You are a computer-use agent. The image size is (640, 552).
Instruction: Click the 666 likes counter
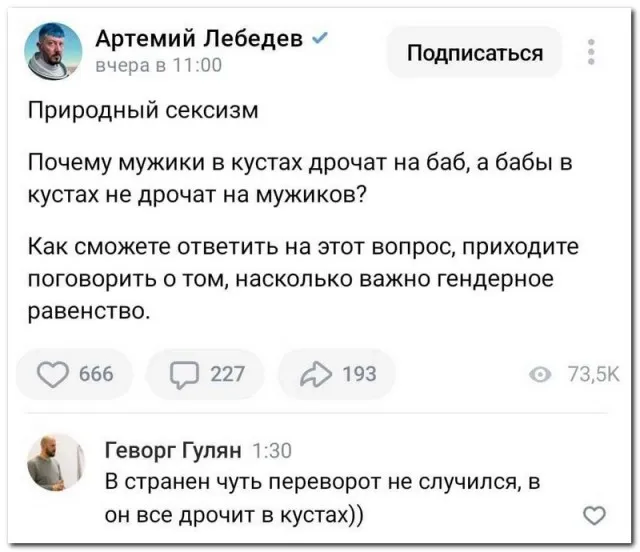click(95, 374)
